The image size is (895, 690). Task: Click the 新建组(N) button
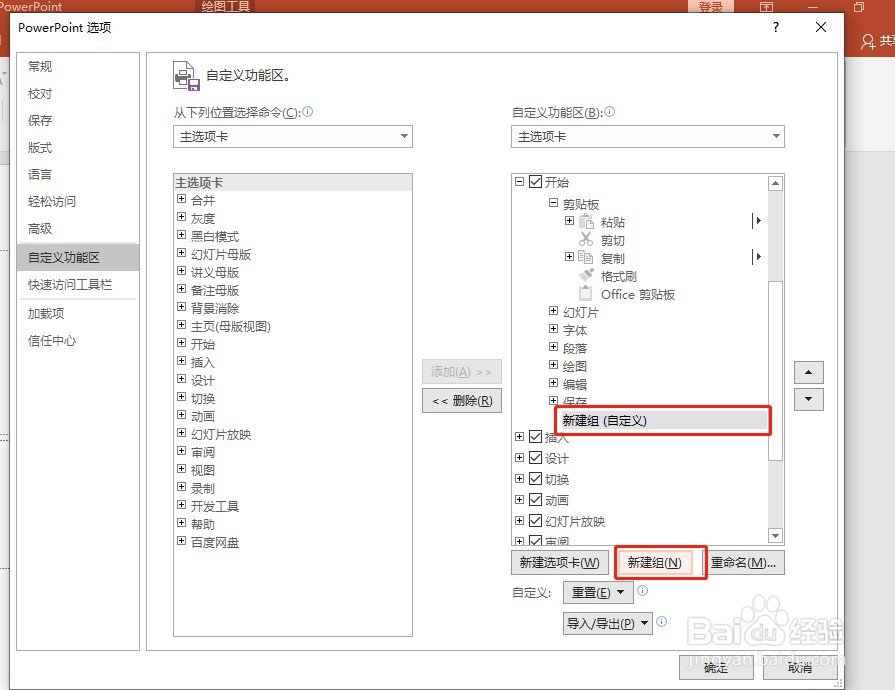pos(655,563)
